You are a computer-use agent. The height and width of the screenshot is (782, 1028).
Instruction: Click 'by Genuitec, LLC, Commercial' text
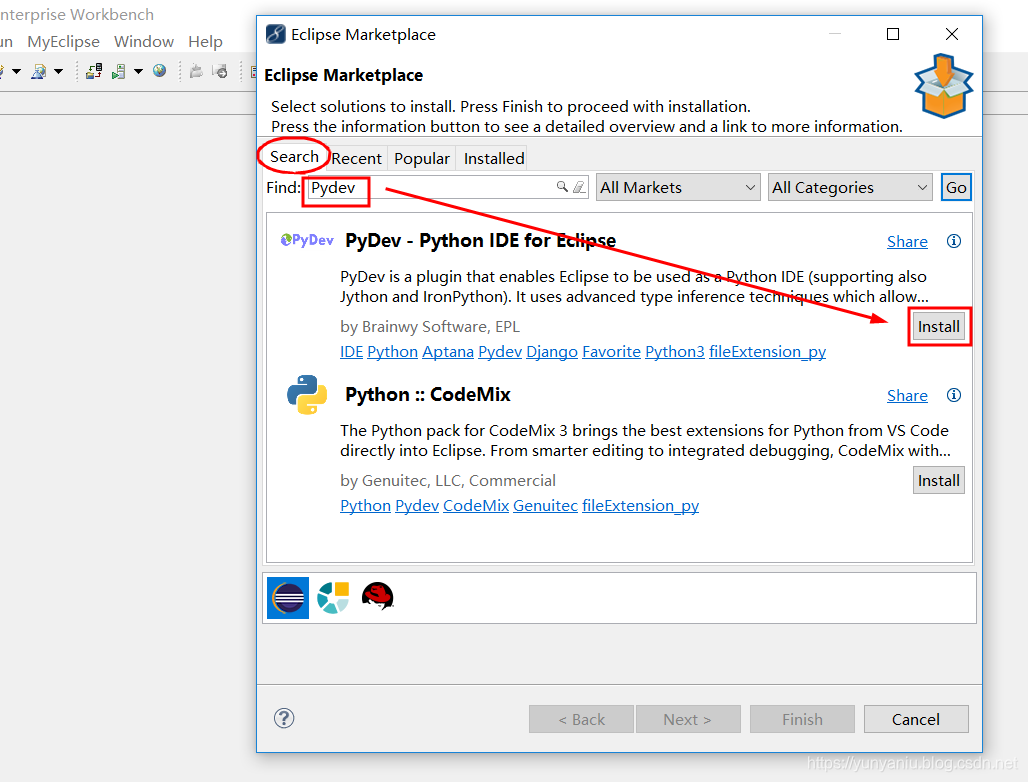(x=448, y=480)
